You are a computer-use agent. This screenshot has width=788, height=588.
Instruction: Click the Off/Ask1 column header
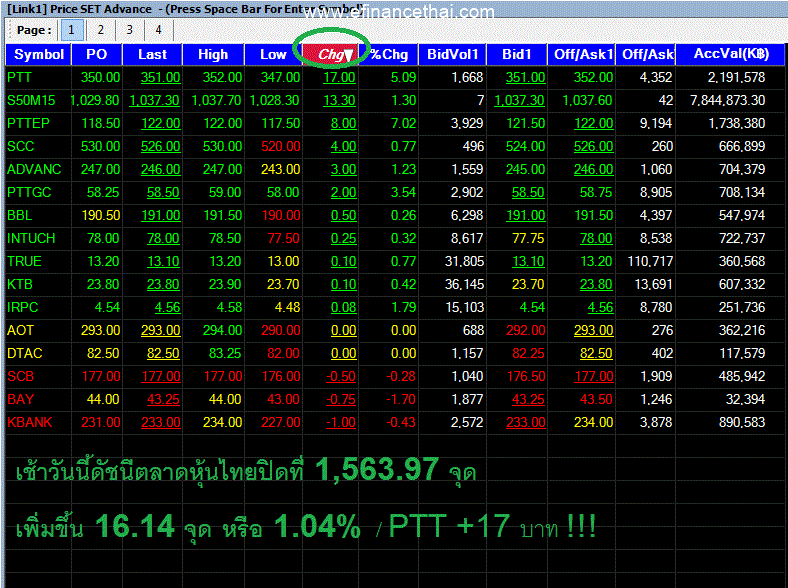(x=583, y=54)
